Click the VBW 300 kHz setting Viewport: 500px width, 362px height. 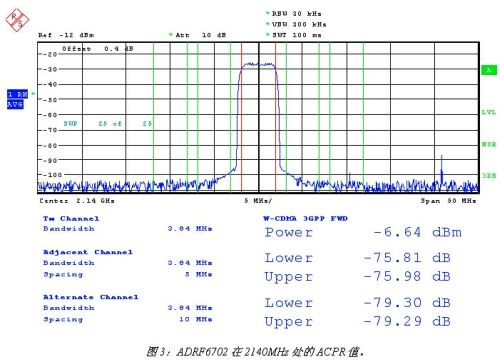point(299,24)
